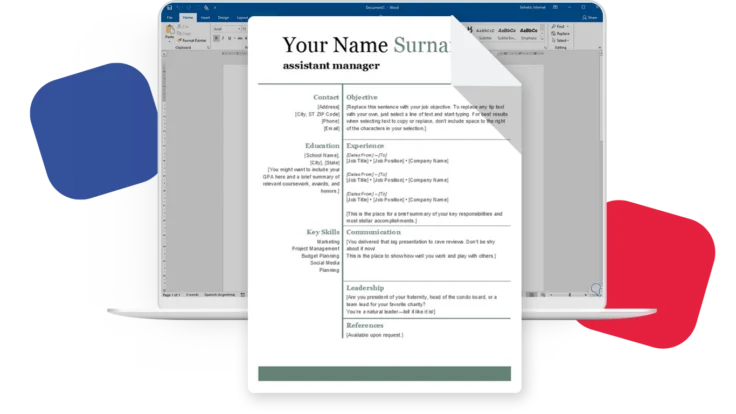This screenshot has width=736, height=414.
Task: Click the Cut scissors command
Action: tap(183, 27)
